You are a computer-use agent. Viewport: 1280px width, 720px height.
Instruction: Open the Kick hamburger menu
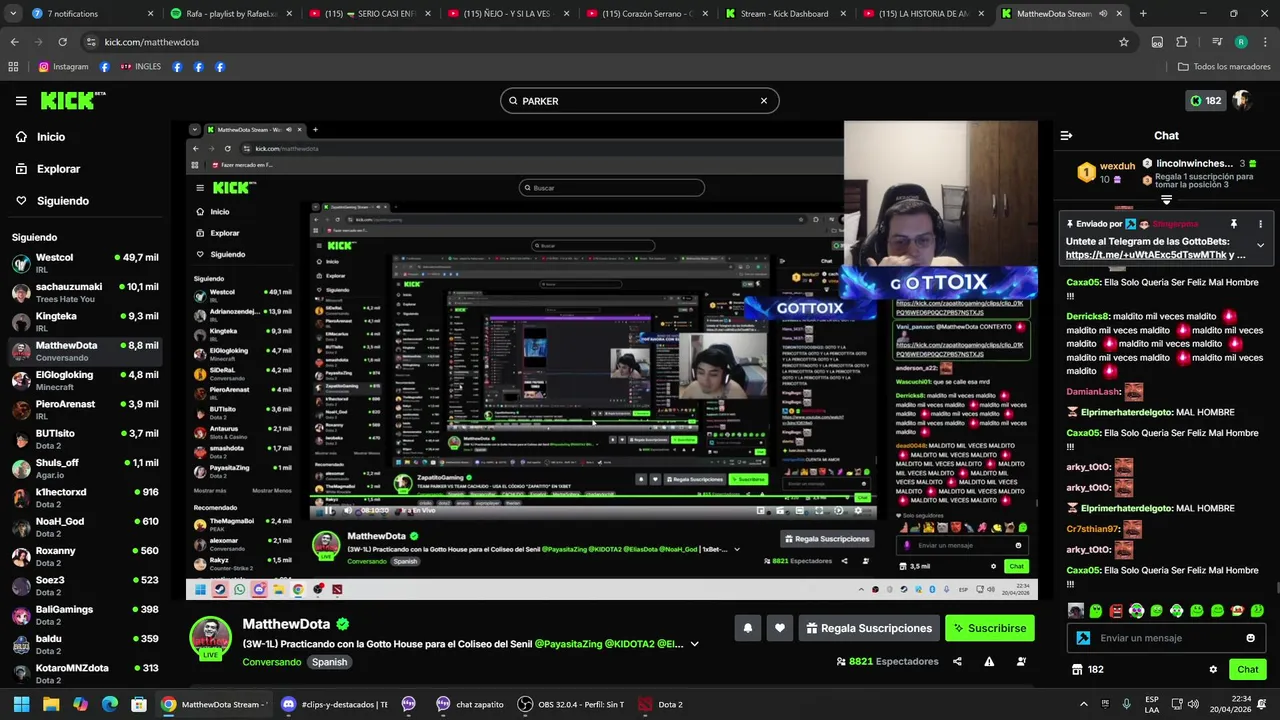21,101
